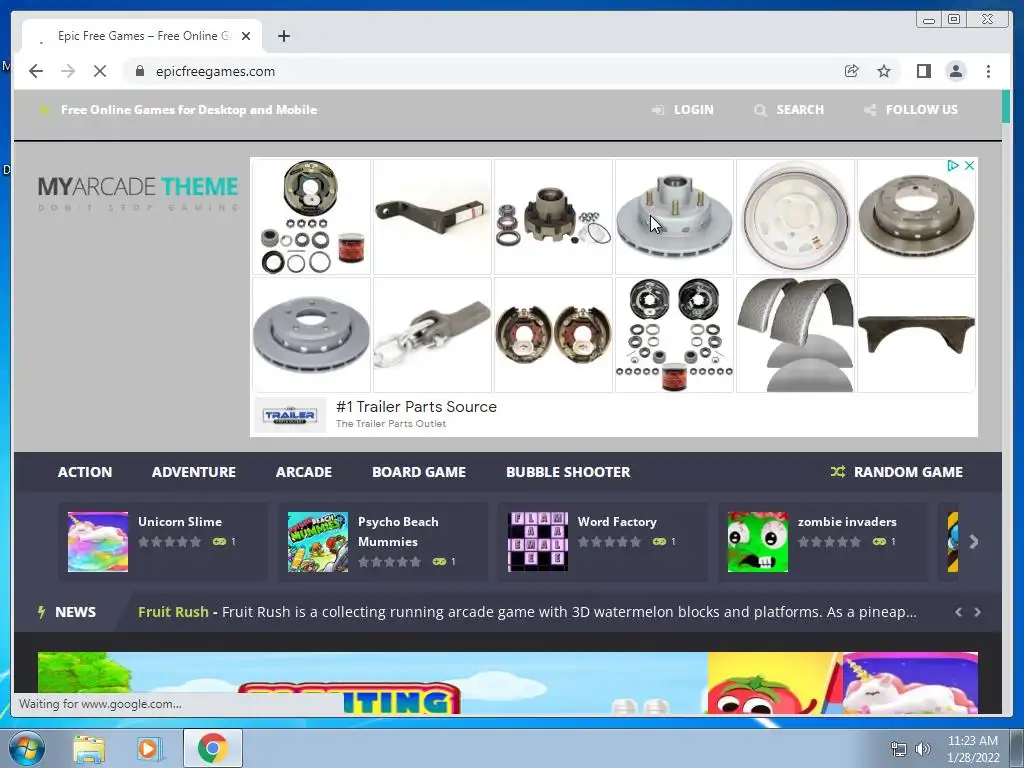Click the shuffle icon beside Random Game

coord(838,472)
